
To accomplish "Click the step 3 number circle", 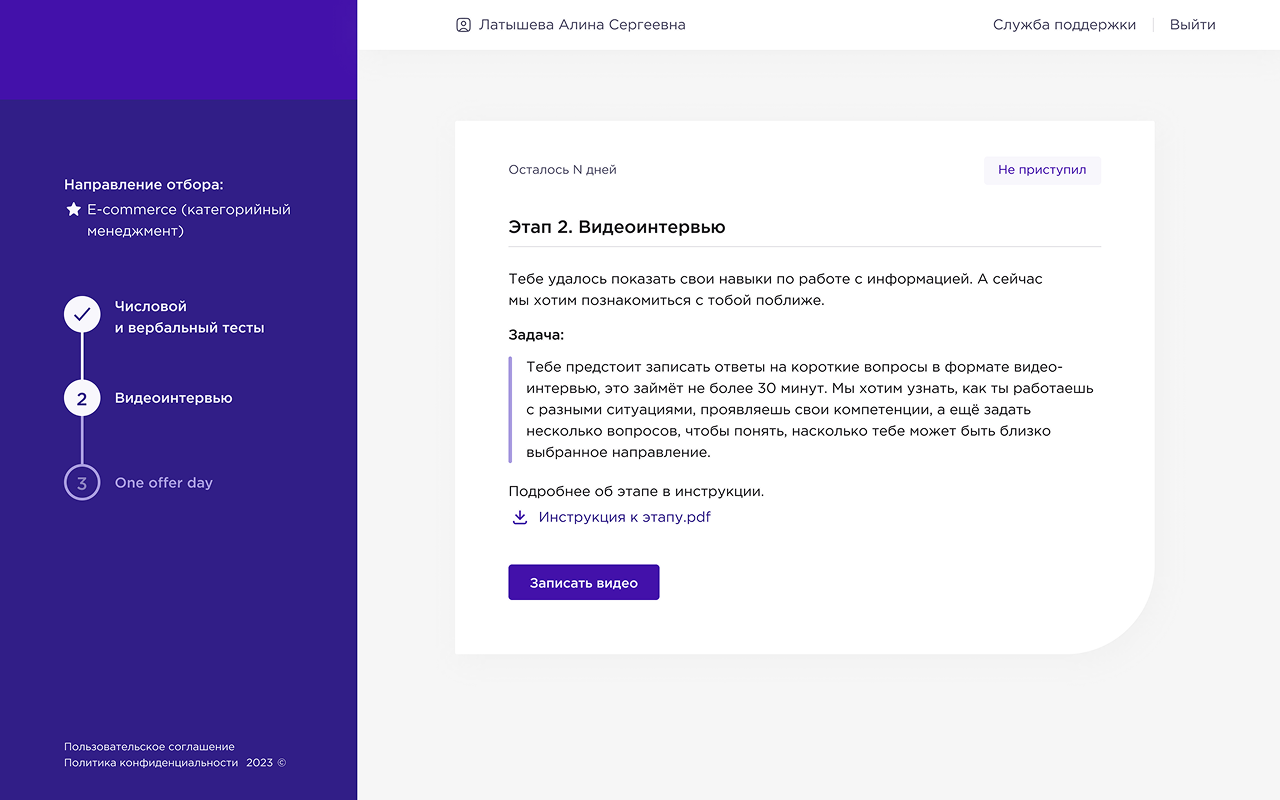I will click(x=82, y=483).
